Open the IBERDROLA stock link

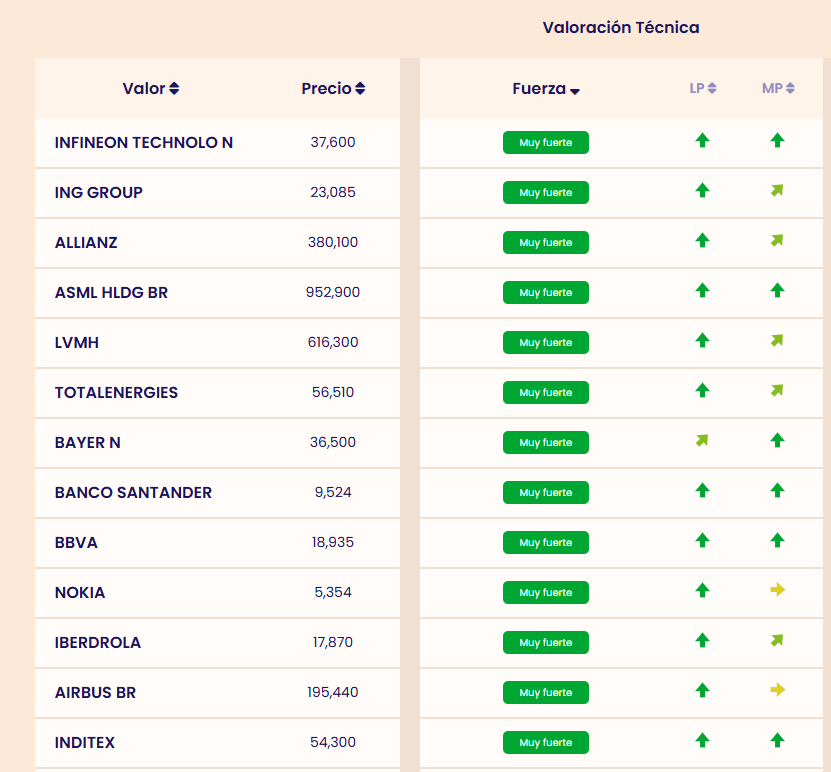[x=98, y=642]
